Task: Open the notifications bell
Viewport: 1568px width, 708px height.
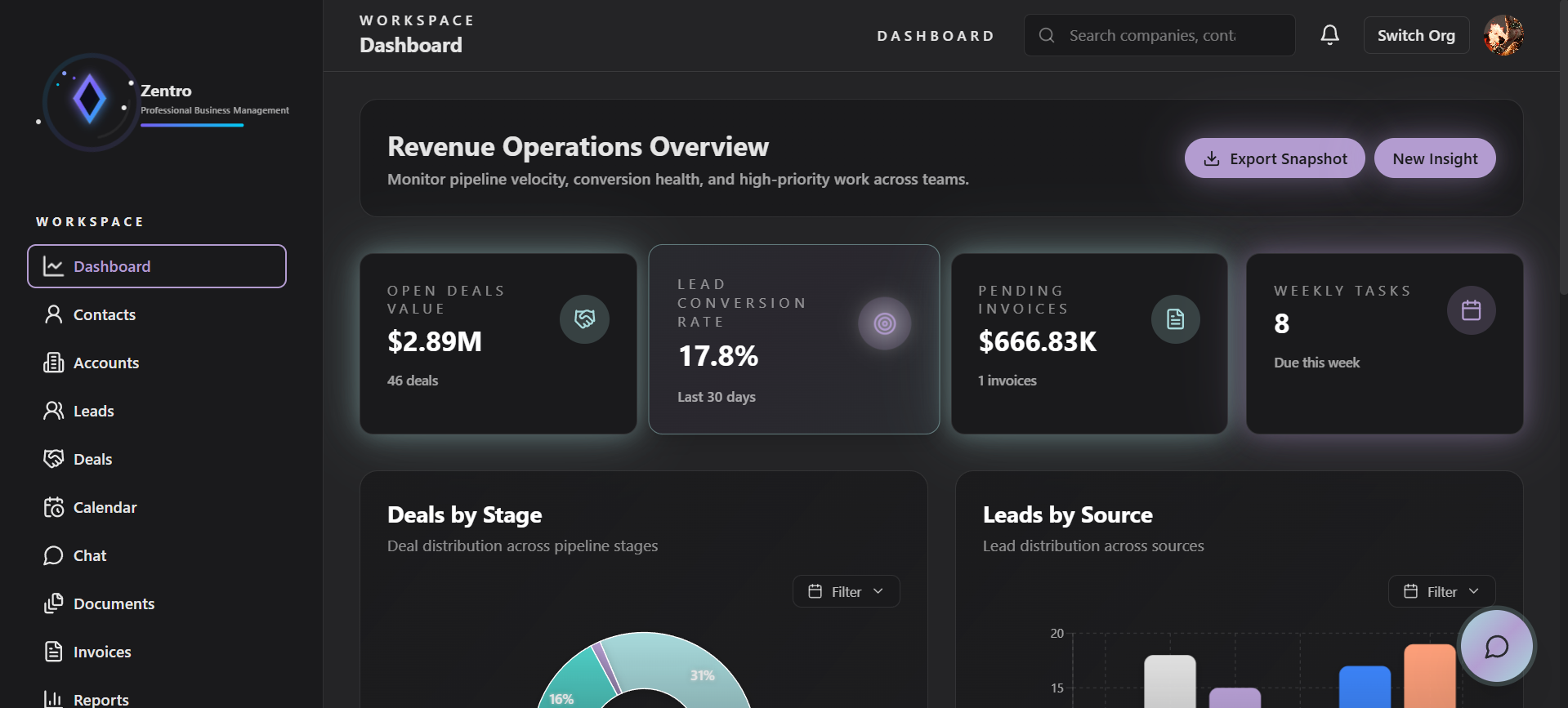Action: click(1329, 35)
